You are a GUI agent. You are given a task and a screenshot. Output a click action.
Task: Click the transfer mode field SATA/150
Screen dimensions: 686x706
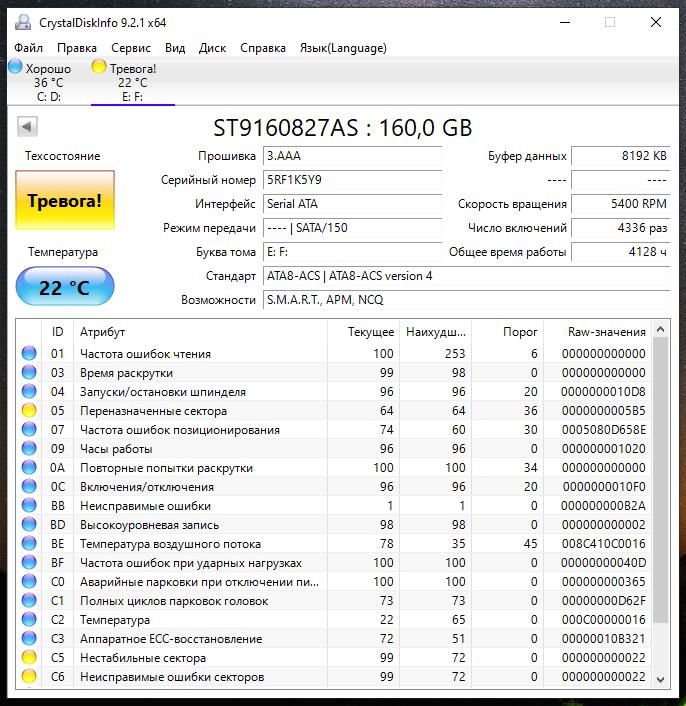coord(352,228)
